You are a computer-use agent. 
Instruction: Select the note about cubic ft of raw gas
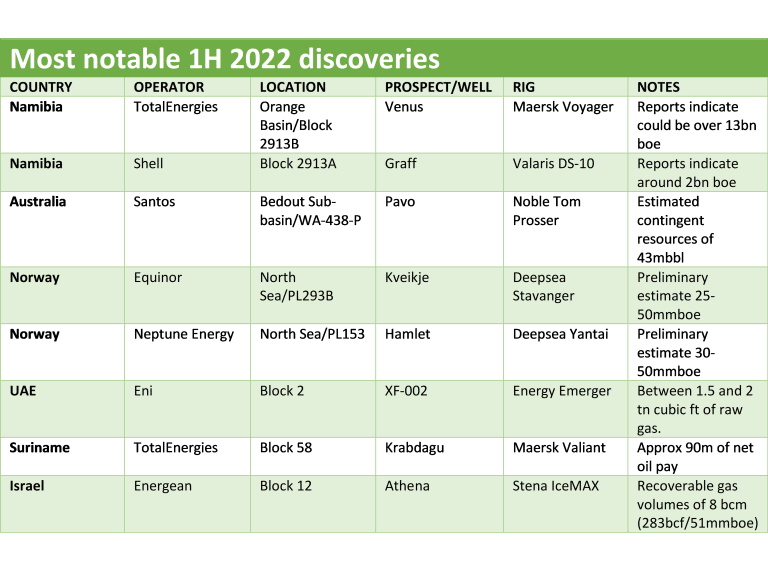pos(695,409)
